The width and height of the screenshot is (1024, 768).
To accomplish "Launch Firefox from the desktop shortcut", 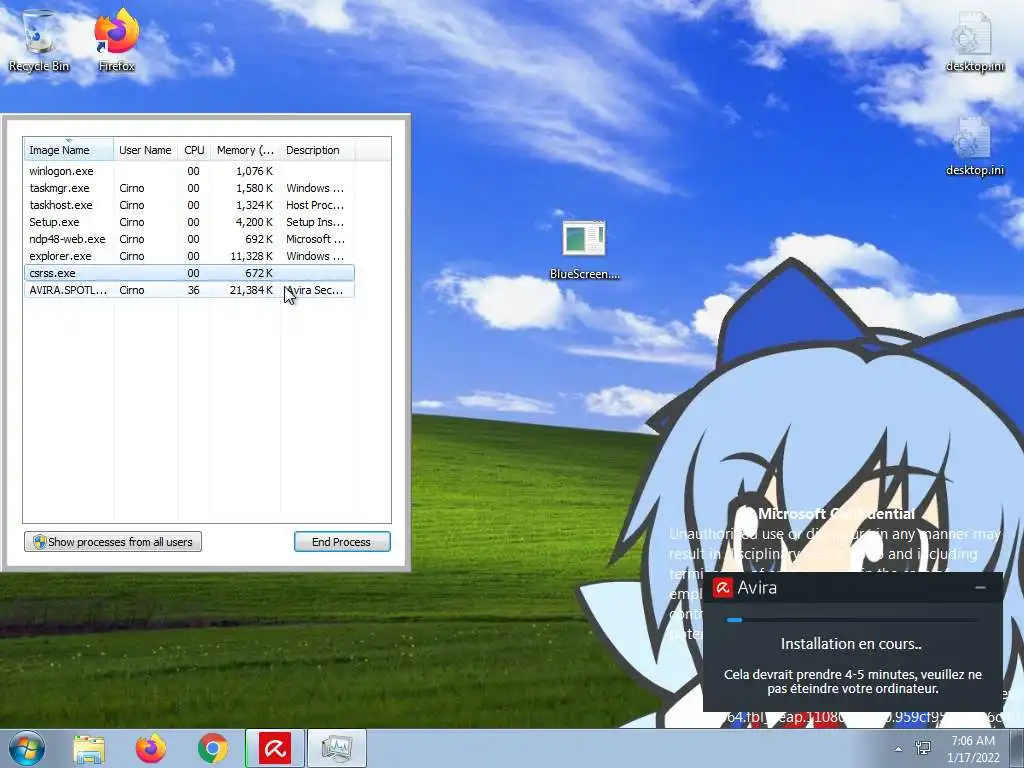I will click(117, 40).
